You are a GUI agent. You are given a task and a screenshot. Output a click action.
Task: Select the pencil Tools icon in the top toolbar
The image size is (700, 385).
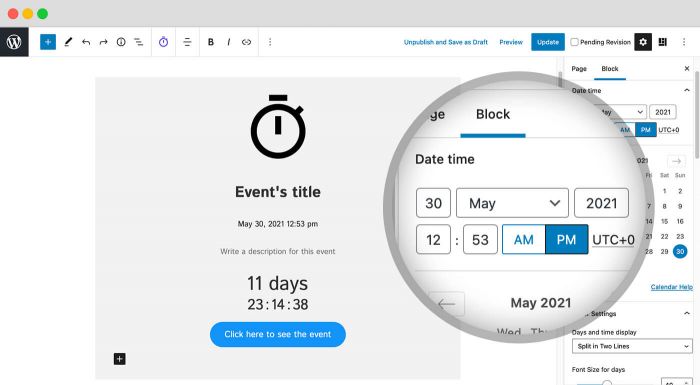coord(68,42)
